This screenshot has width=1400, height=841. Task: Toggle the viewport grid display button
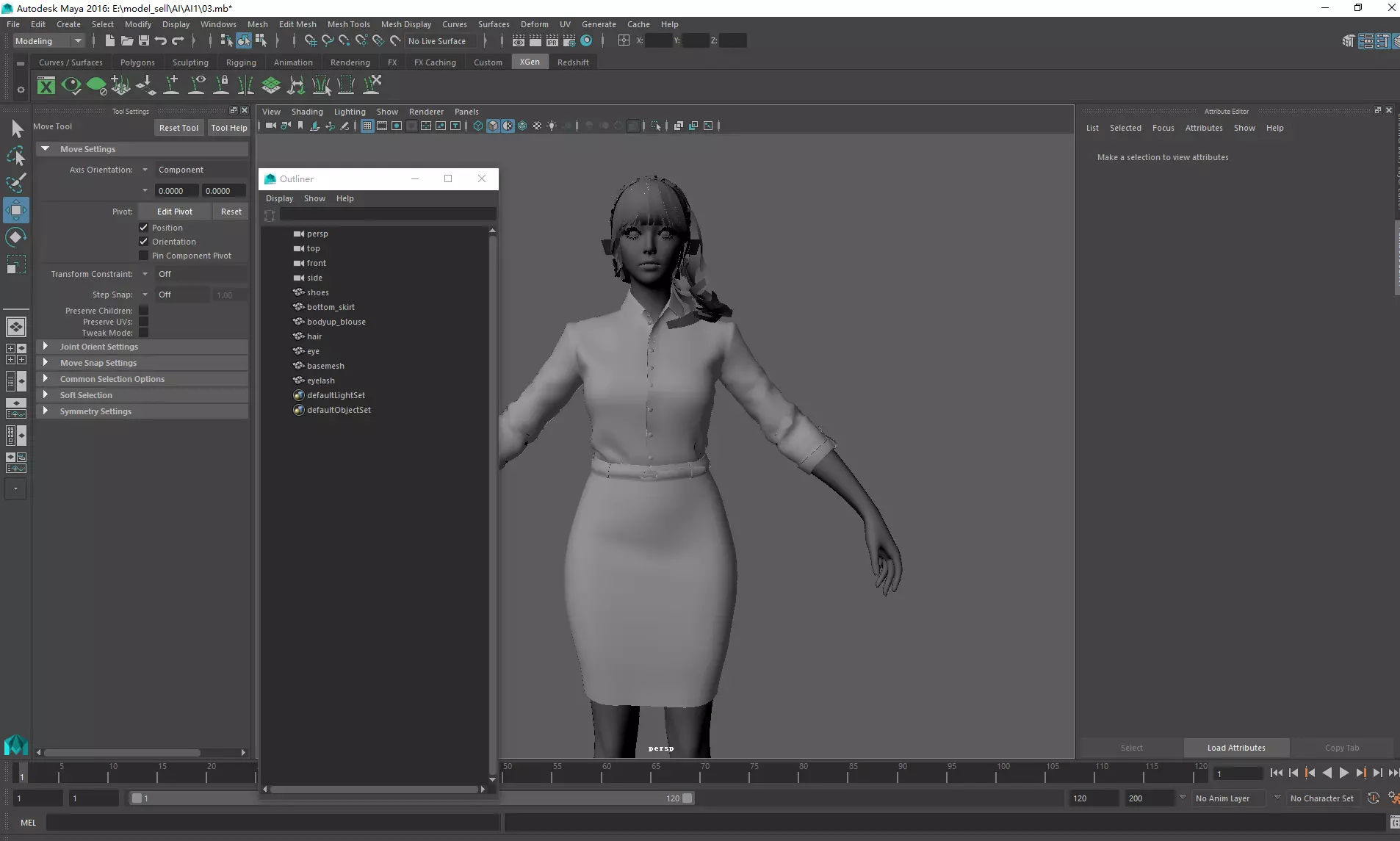367,126
